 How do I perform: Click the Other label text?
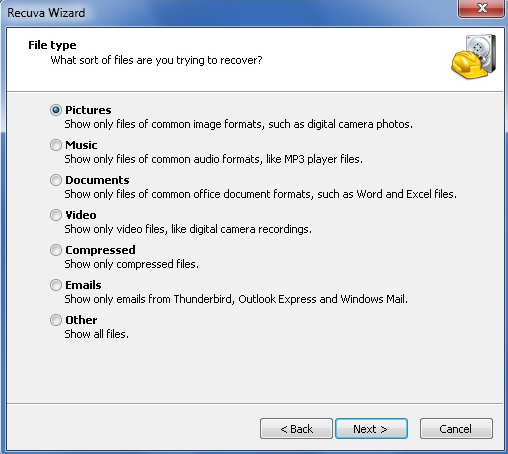pyautogui.click(x=81, y=320)
